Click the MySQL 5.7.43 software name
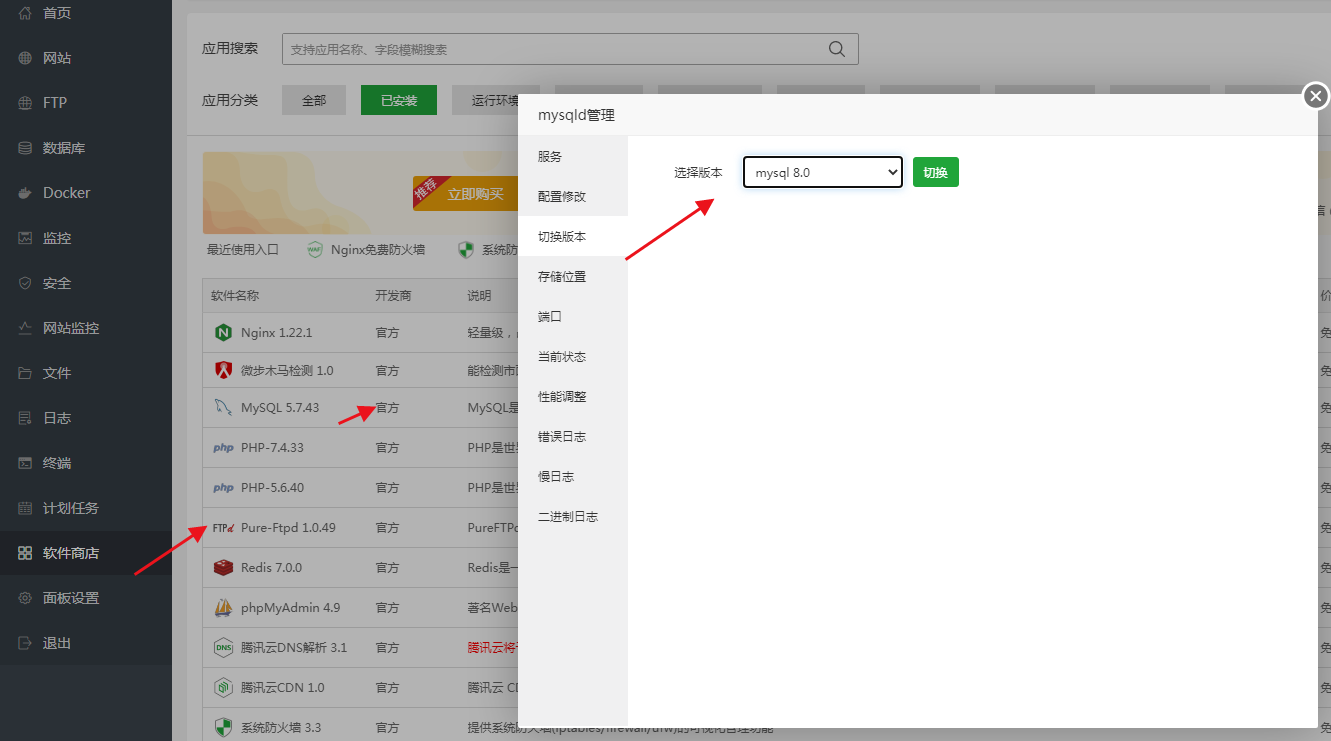1331x741 pixels. pyautogui.click(x=280, y=408)
